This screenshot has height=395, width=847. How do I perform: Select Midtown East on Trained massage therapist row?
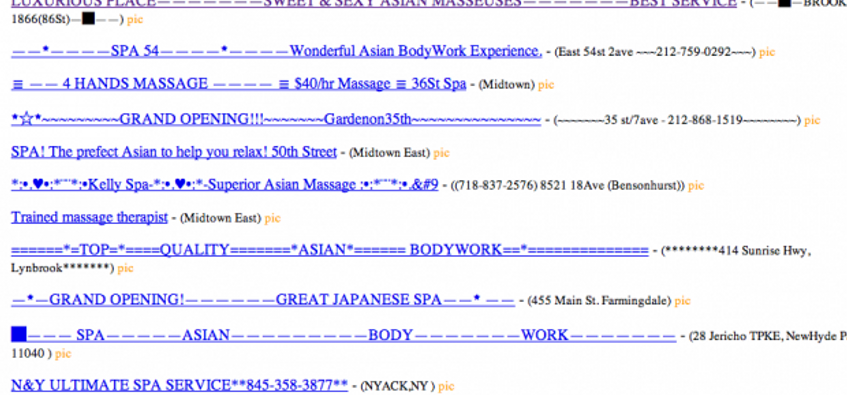[x=220, y=218]
